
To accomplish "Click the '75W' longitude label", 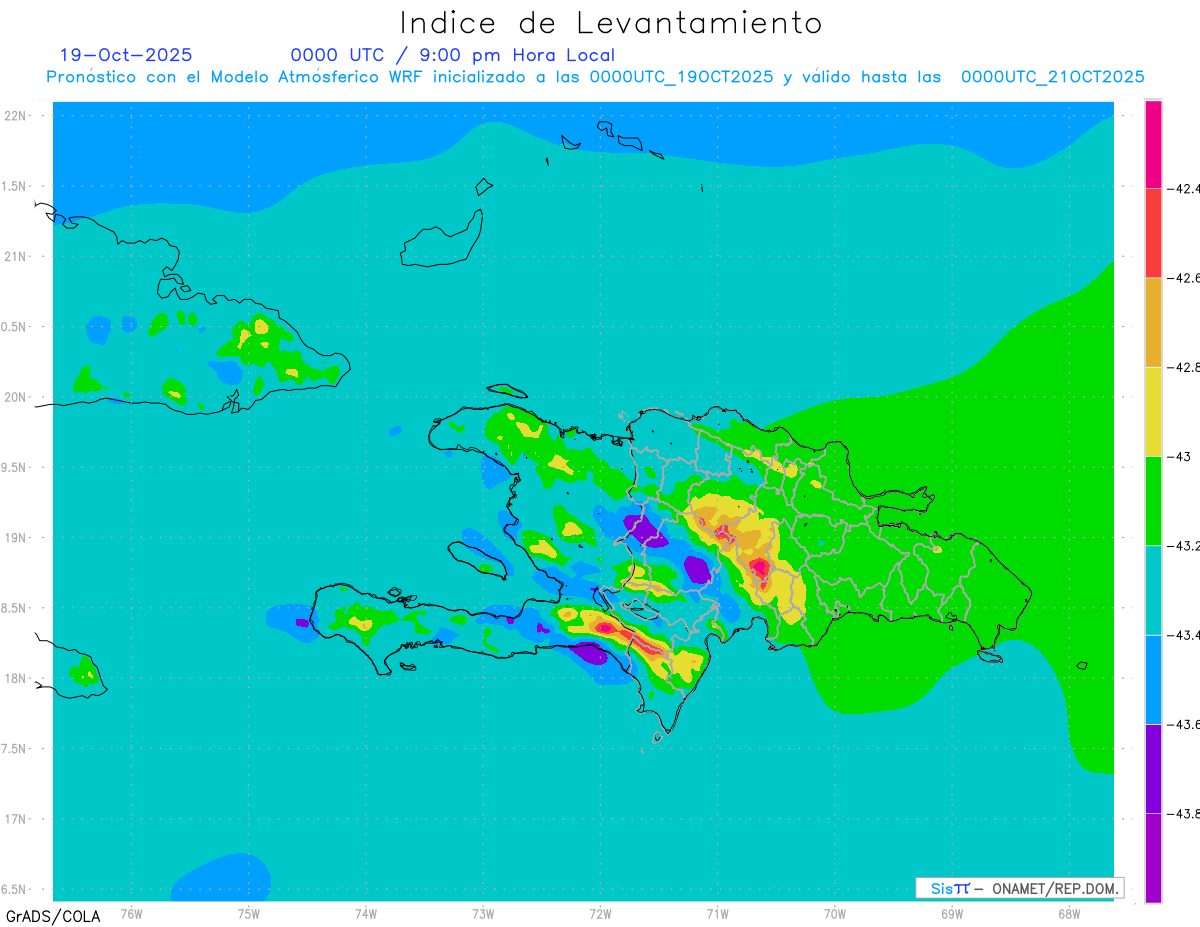I will [249, 912].
